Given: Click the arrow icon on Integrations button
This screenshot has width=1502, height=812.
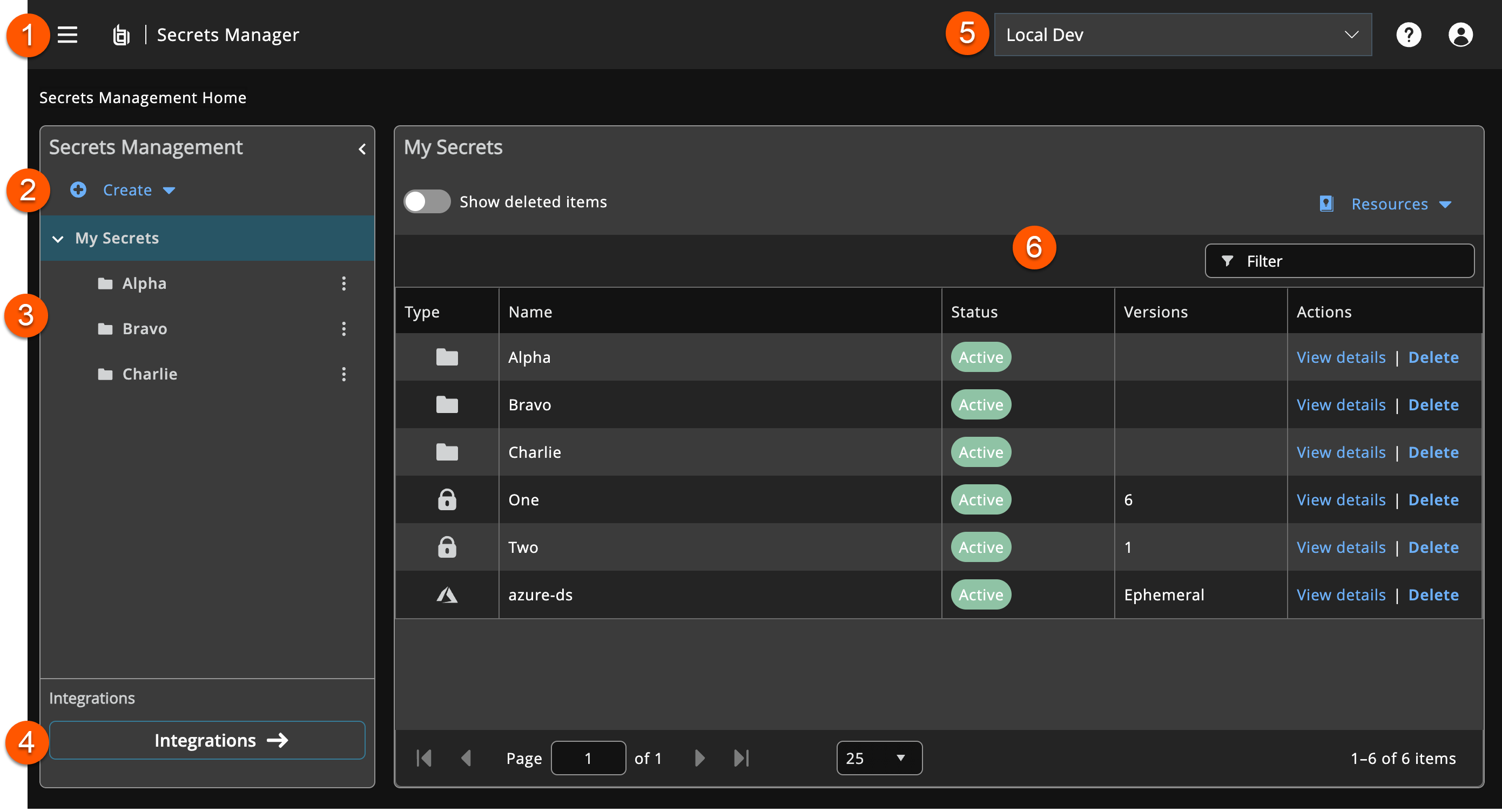Looking at the screenshot, I should (x=277, y=740).
